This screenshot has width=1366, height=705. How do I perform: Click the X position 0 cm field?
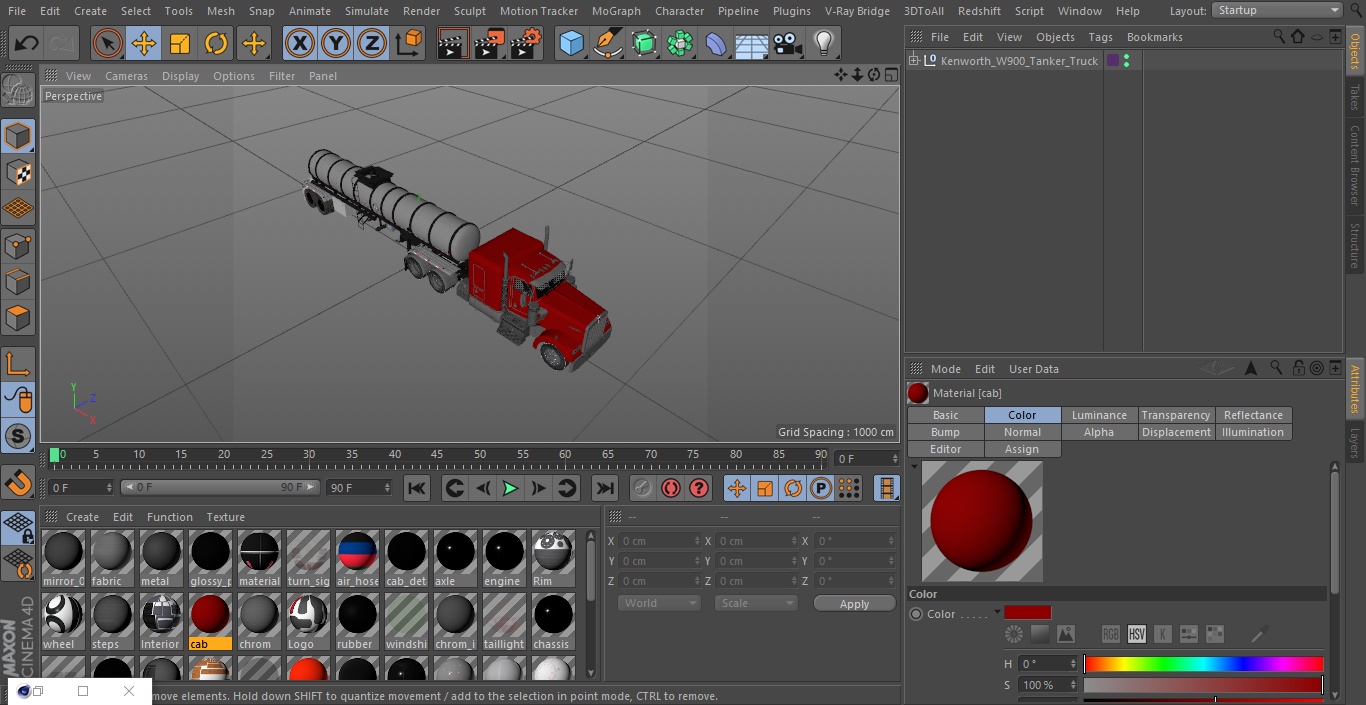click(659, 541)
